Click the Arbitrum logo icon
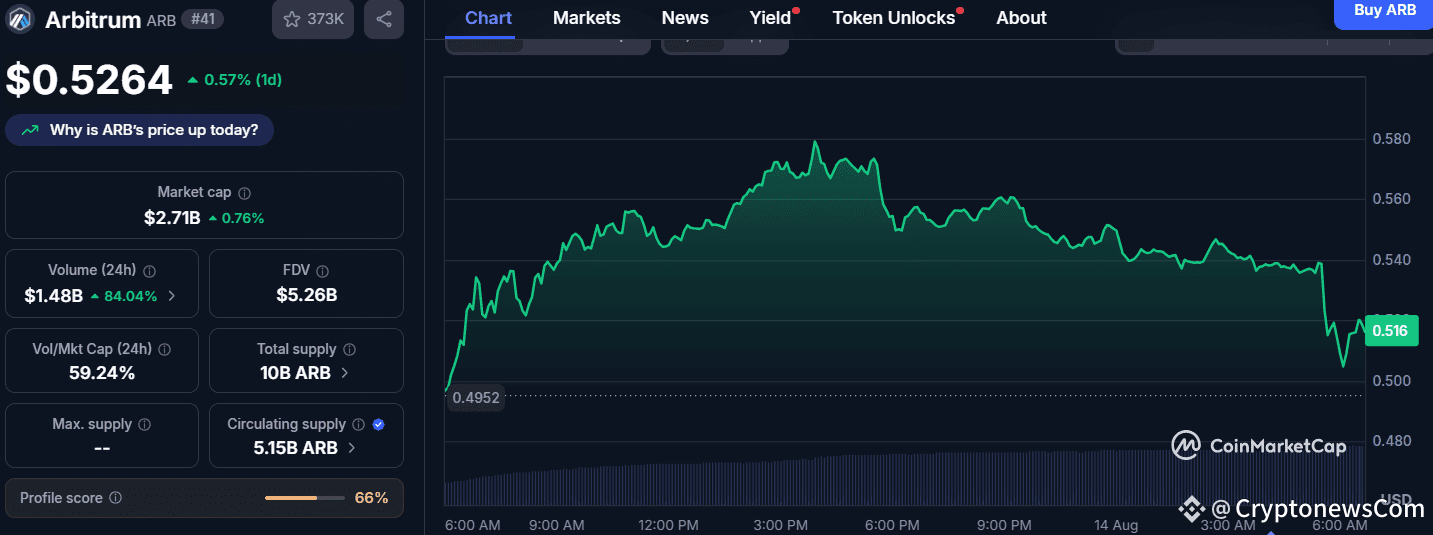This screenshot has width=1433, height=535. click(21, 19)
